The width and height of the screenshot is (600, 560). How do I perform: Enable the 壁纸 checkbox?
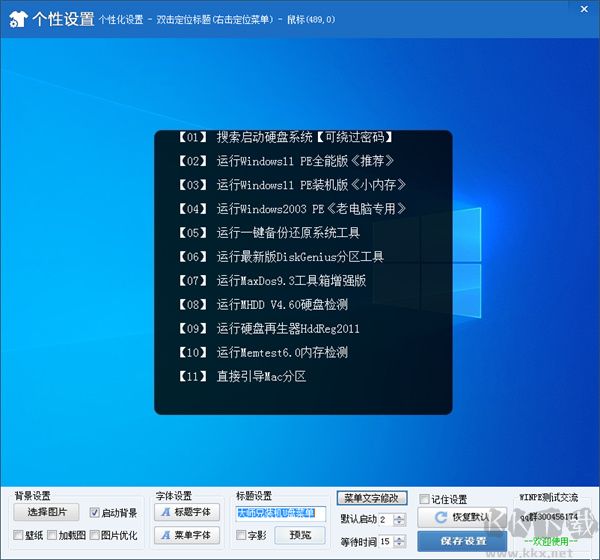[18, 535]
